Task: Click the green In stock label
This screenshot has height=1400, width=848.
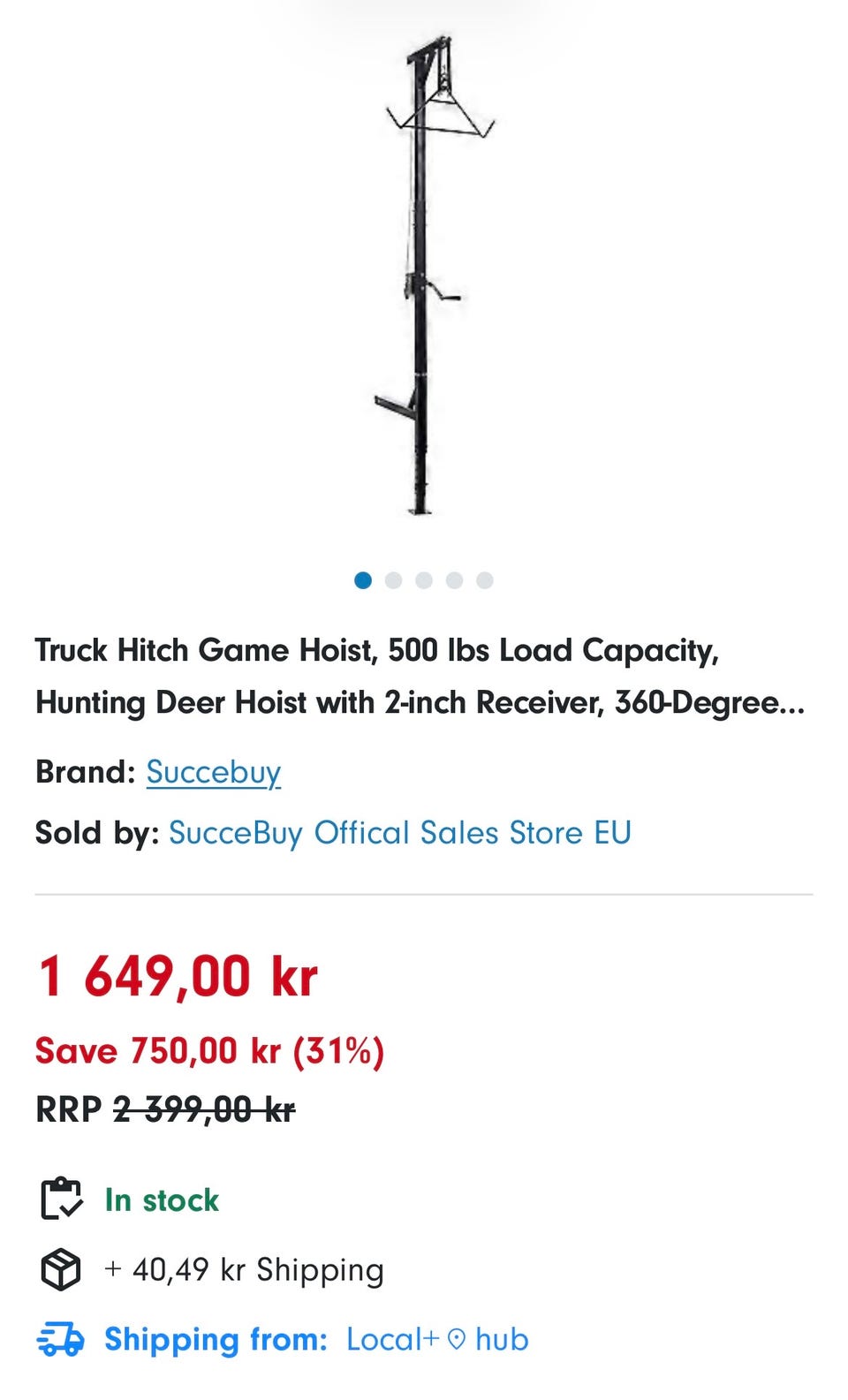Action: point(162,1200)
